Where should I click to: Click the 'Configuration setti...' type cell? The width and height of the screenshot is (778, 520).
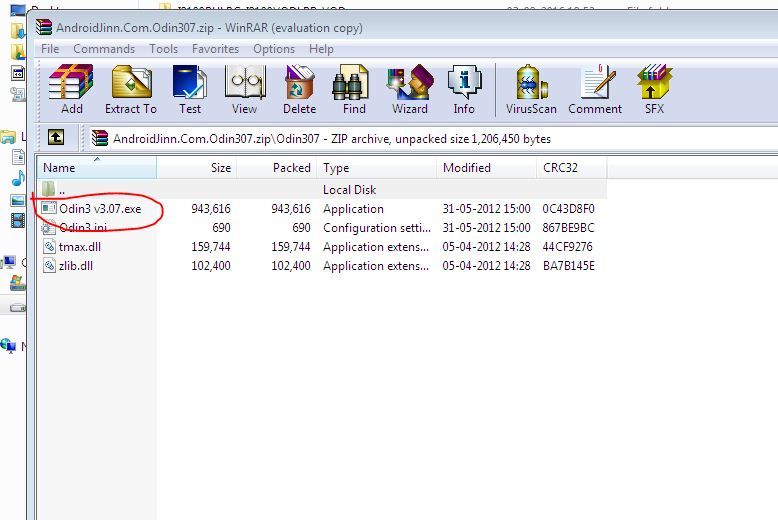377,228
